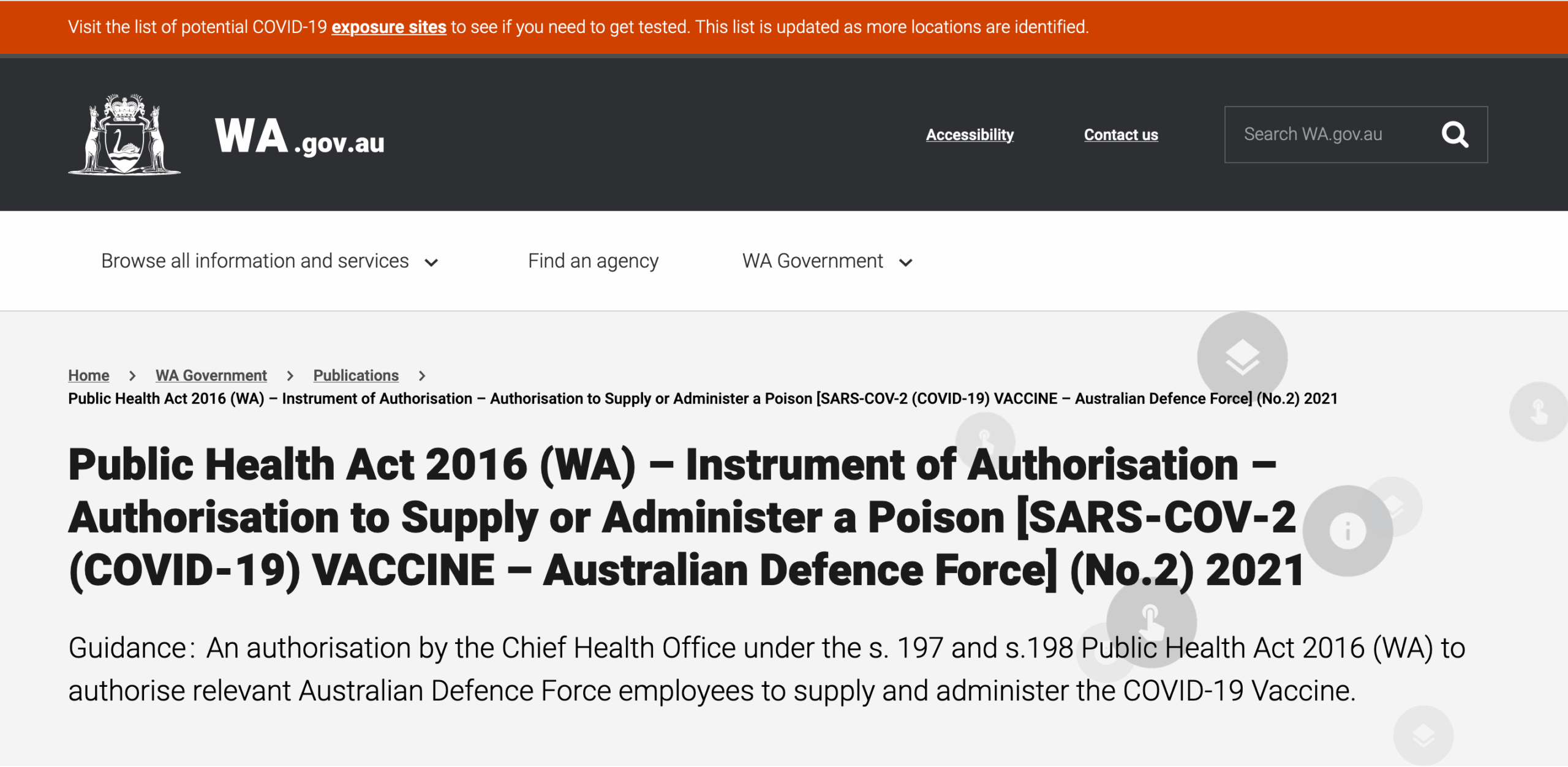The width and height of the screenshot is (1568, 767).
Task: Expand Browse all information and services menu
Action: [x=255, y=261]
